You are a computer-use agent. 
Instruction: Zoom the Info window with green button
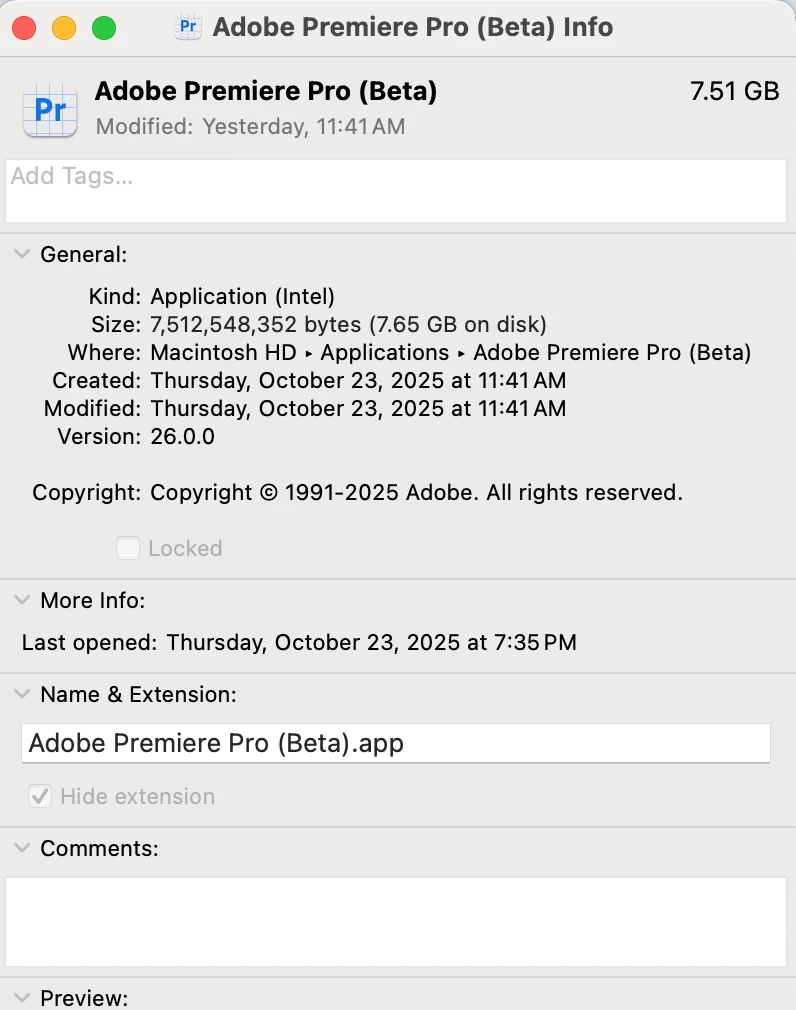tap(104, 28)
